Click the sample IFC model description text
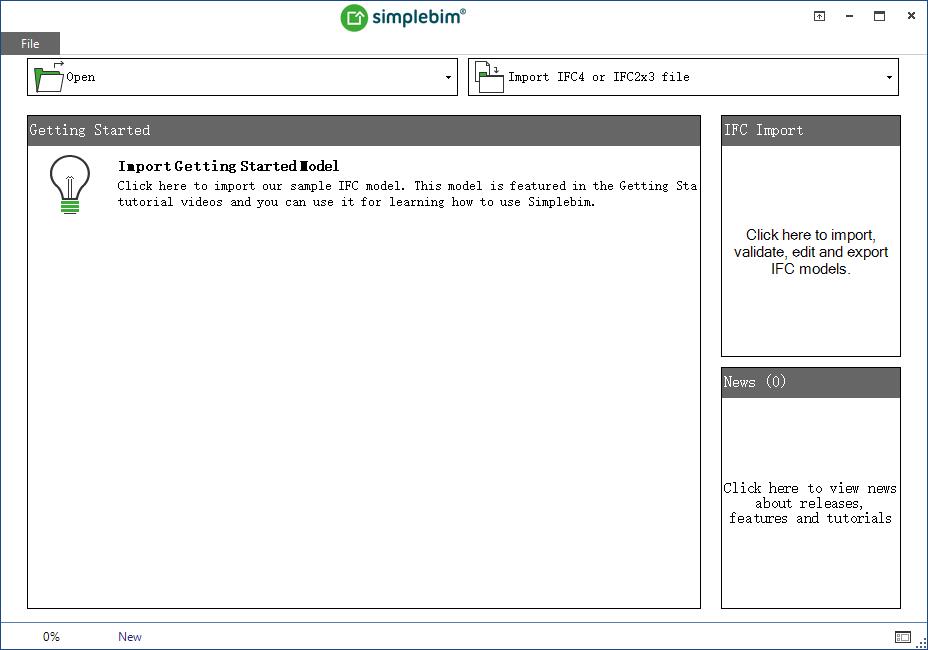 tap(407, 194)
